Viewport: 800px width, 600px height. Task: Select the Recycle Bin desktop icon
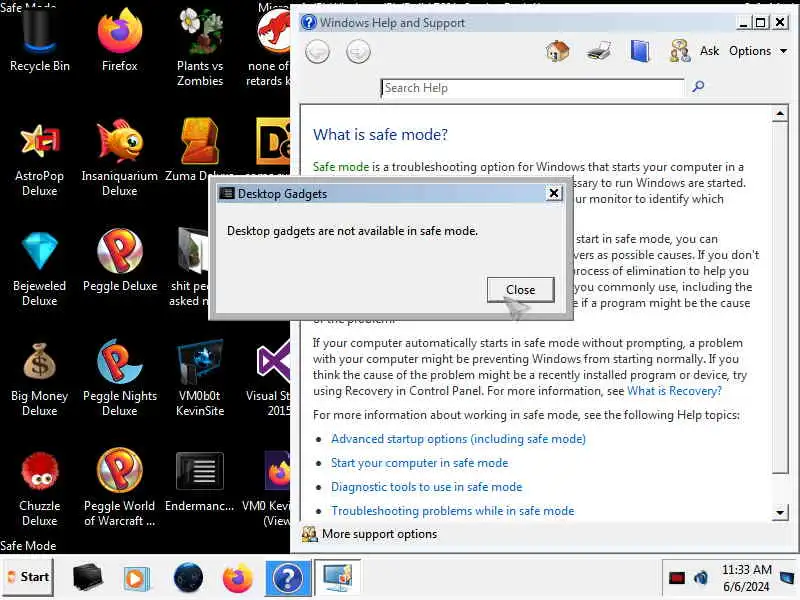(39, 39)
